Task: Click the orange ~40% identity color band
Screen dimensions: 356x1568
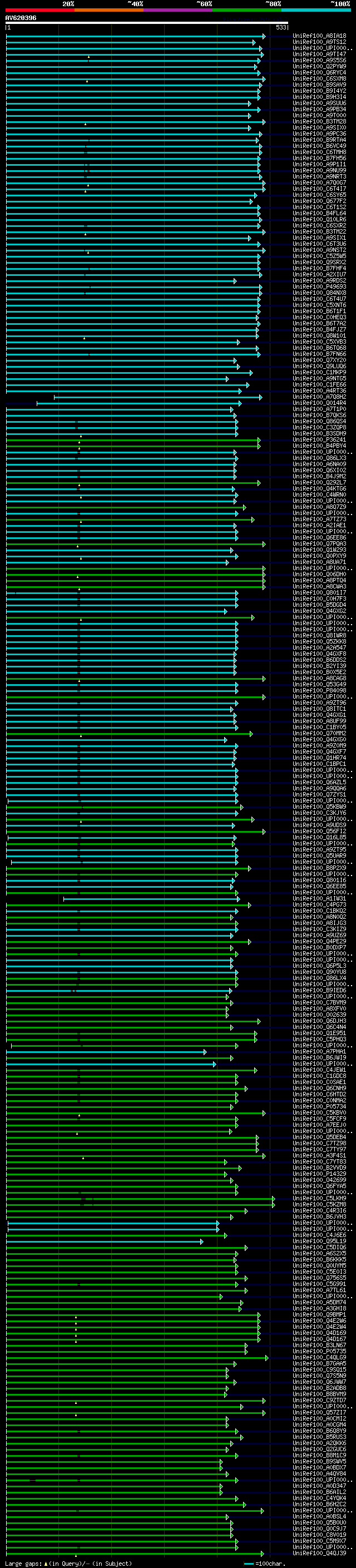Action: [109, 10]
